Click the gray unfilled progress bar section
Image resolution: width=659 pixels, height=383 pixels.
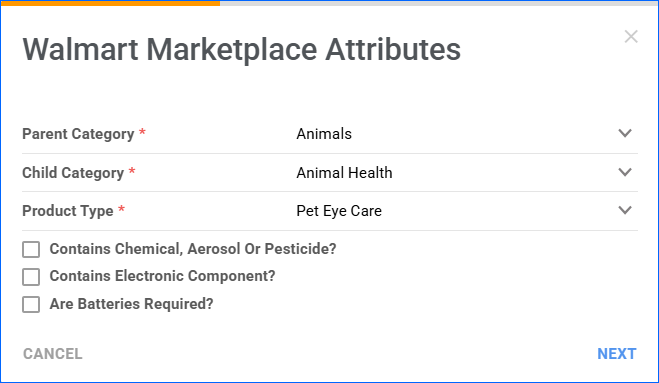[439, 3]
